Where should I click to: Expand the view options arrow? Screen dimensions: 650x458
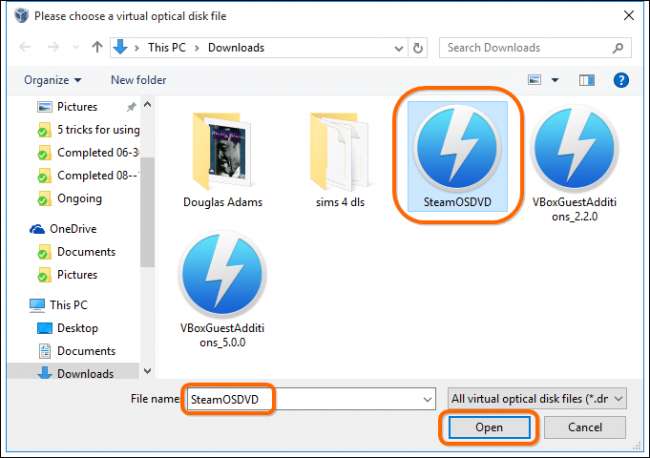pos(555,80)
